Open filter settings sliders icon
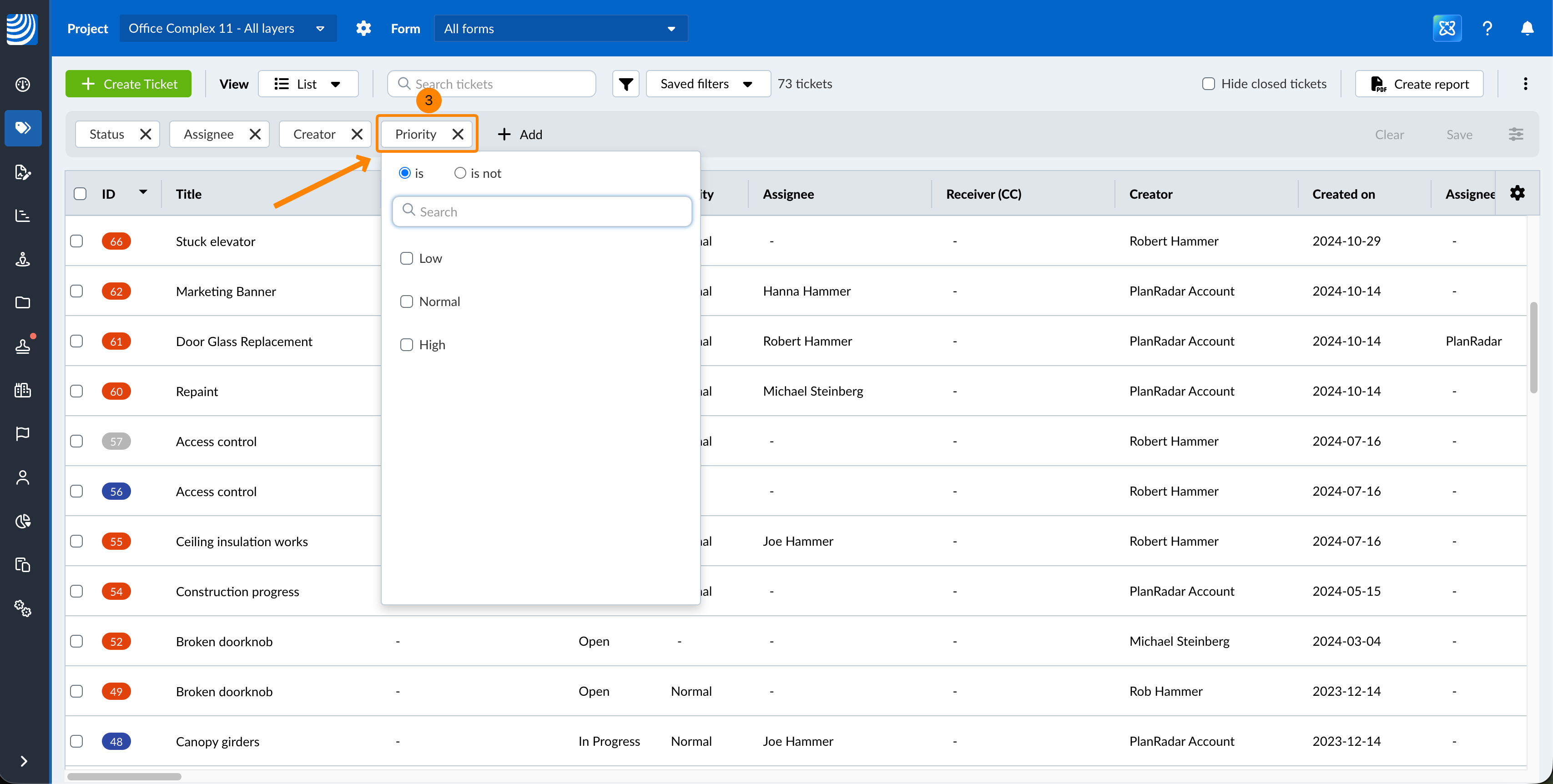 pos(1516,135)
